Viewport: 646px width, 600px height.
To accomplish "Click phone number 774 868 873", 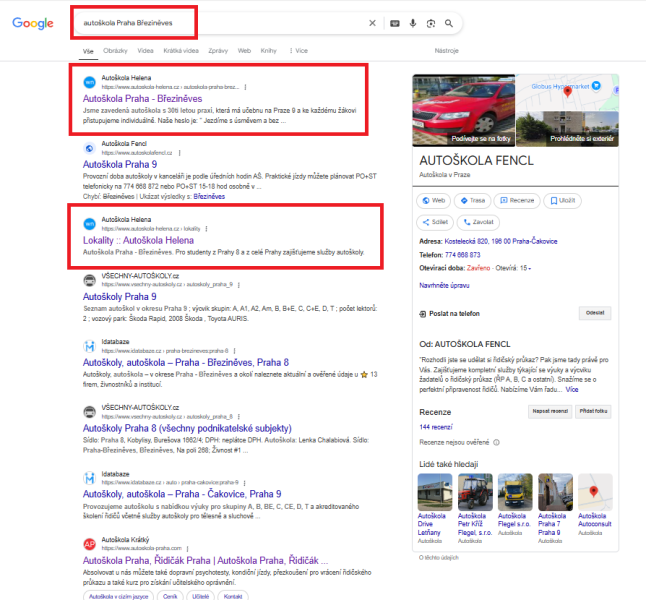I will 463,255.
